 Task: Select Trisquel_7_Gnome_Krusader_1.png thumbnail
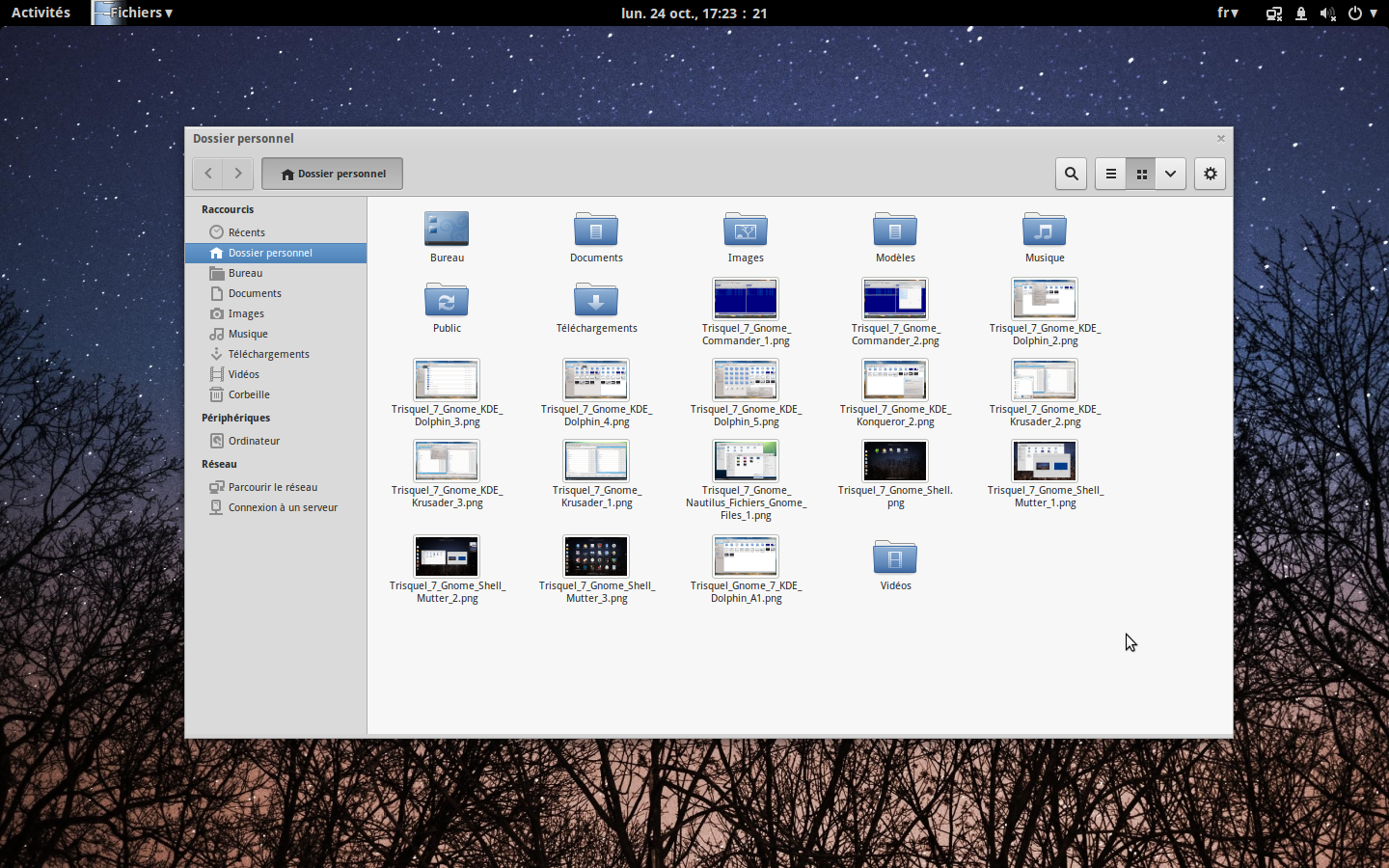[596, 461]
